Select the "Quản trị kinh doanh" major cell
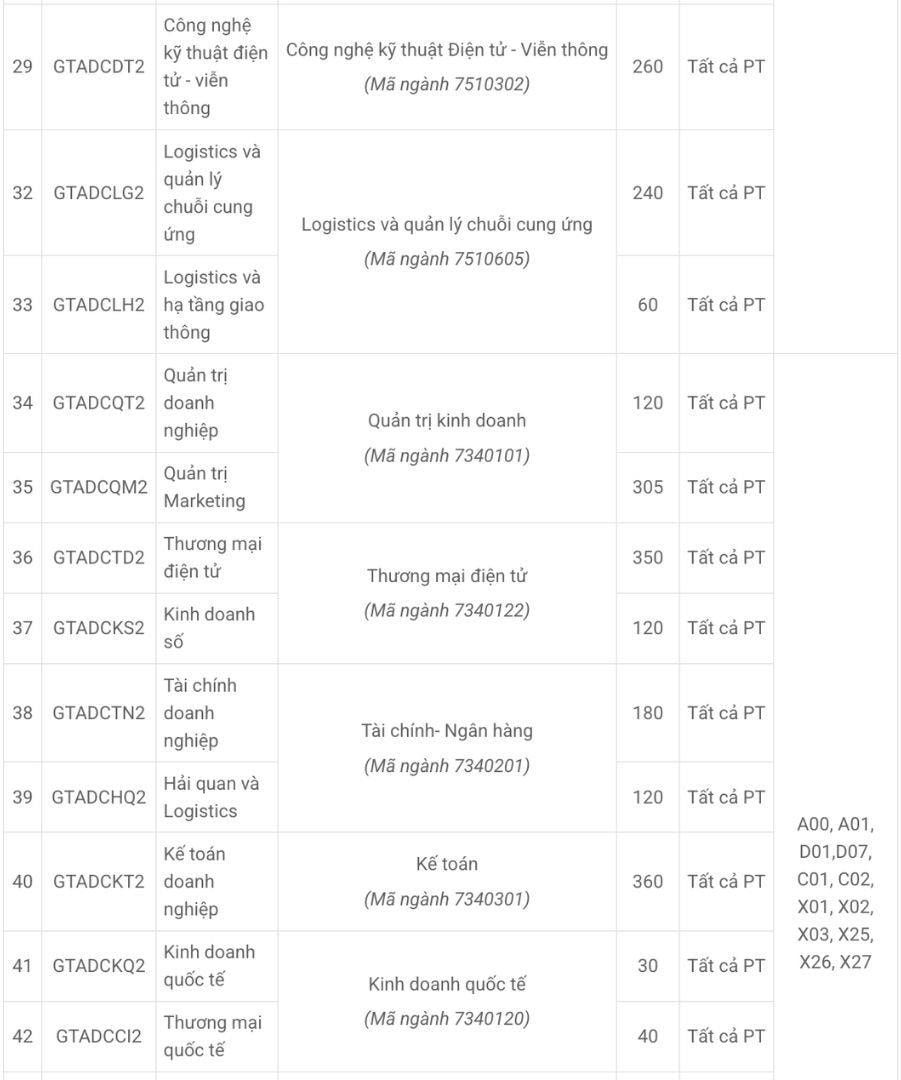This screenshot has width=901, height=1080. (x=446, y=437)
